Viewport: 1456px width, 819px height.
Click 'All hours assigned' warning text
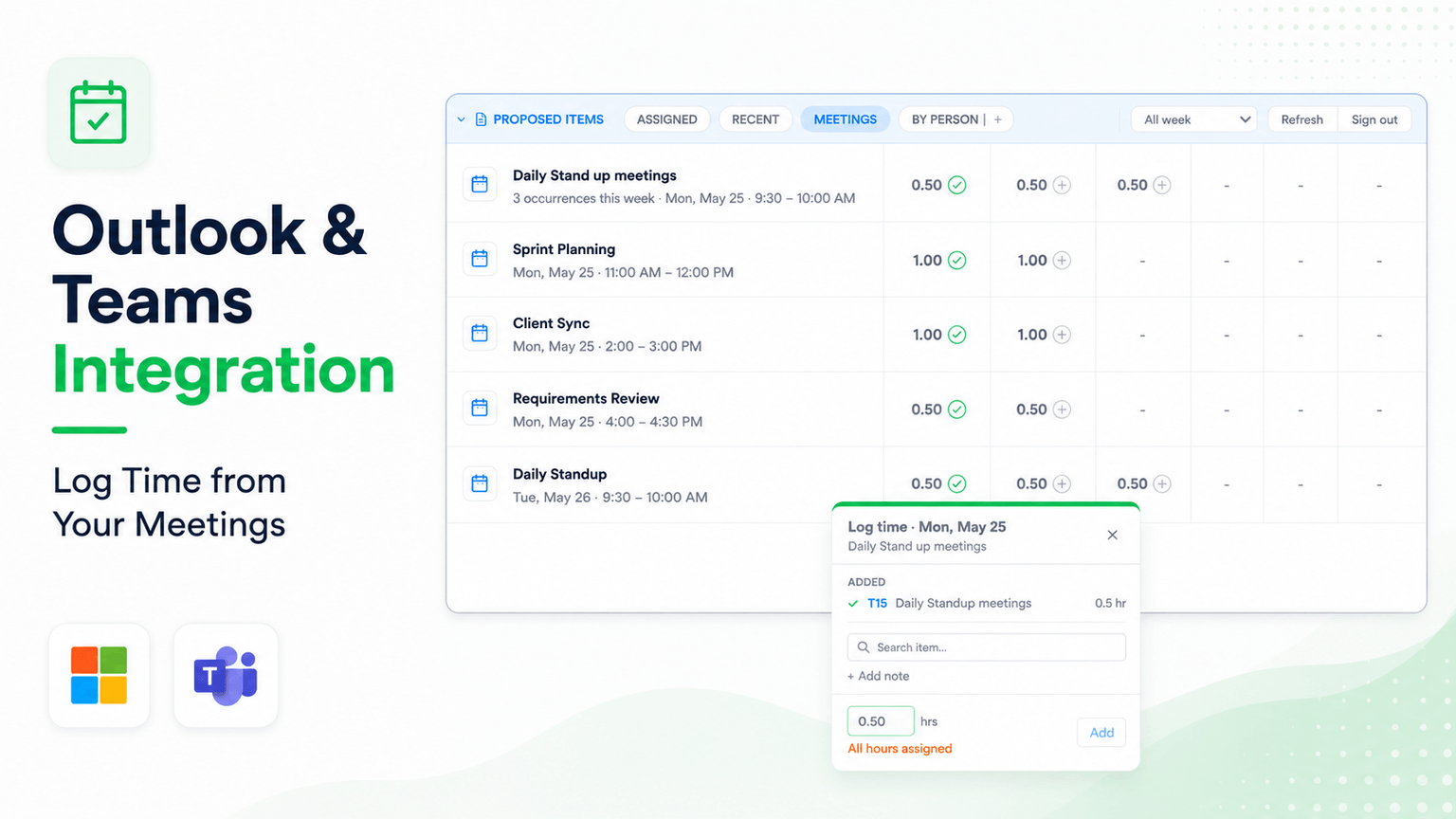coord(900,748)
